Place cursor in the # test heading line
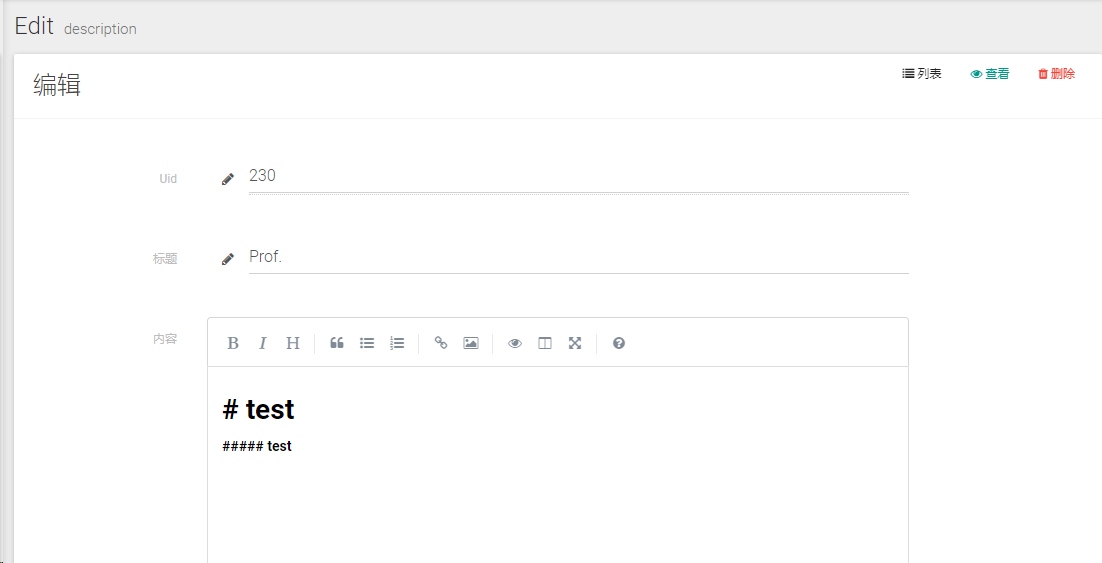The image size is (1102, 563). pos(259,409)
